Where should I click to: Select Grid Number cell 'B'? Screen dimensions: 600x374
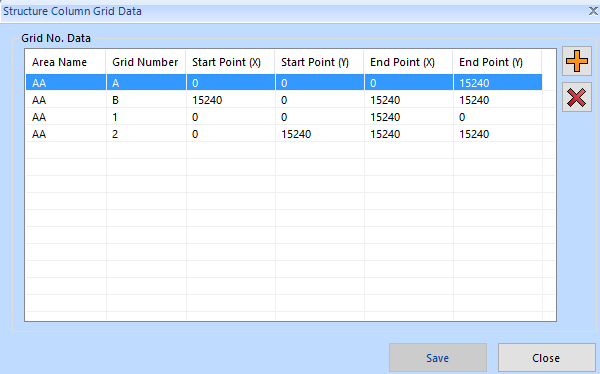click(x=146, y=100)
